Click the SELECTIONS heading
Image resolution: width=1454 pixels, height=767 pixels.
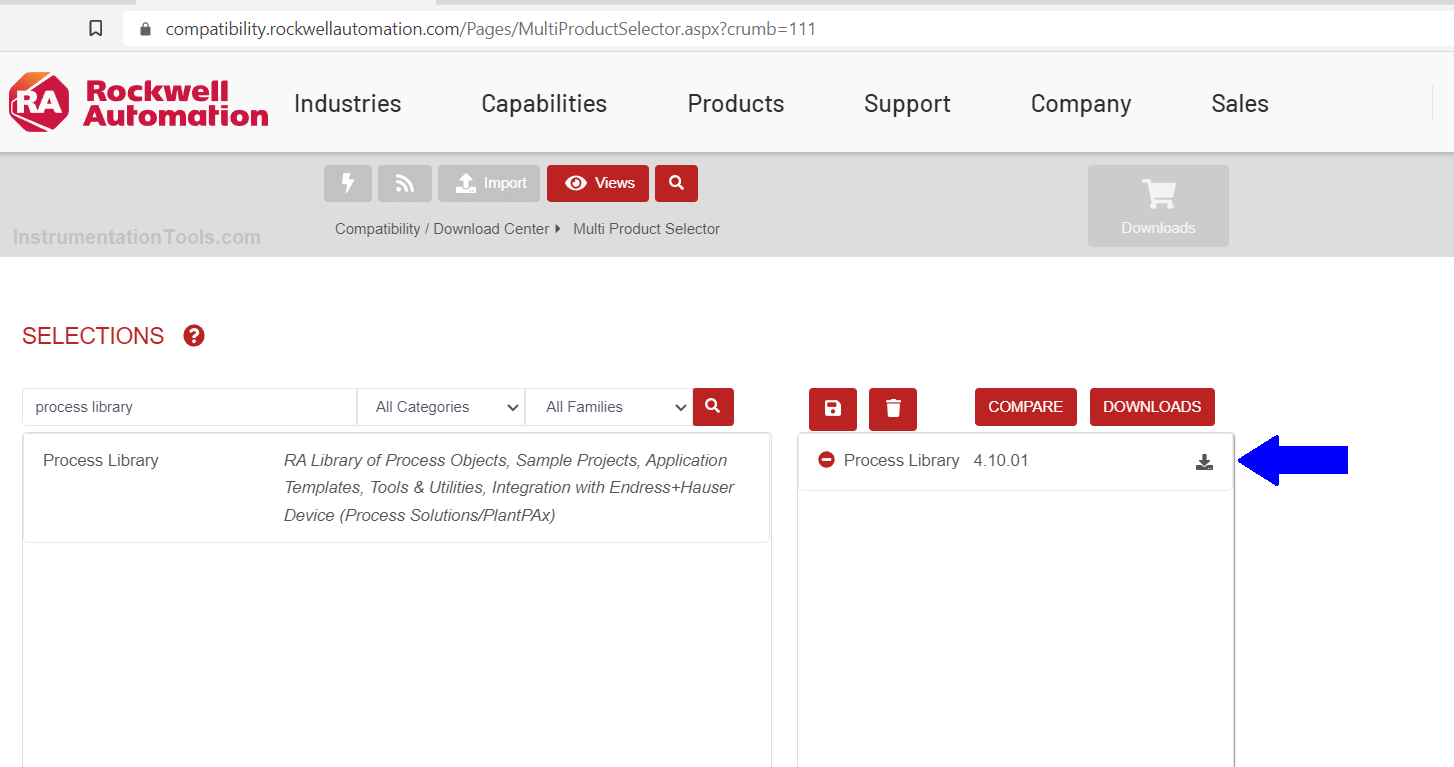pyautogui.click(x=93, y=336)
